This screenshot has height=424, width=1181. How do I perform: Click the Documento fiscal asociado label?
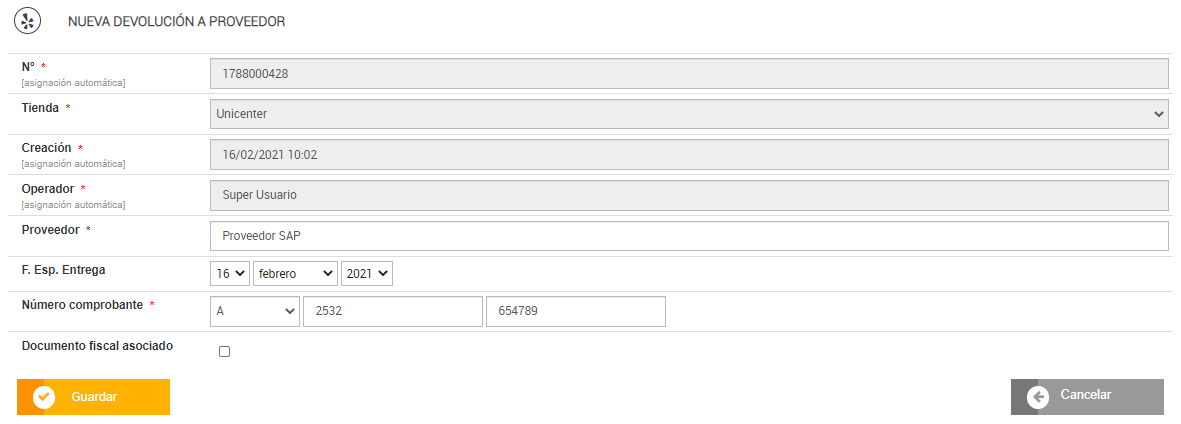(97, 346)
